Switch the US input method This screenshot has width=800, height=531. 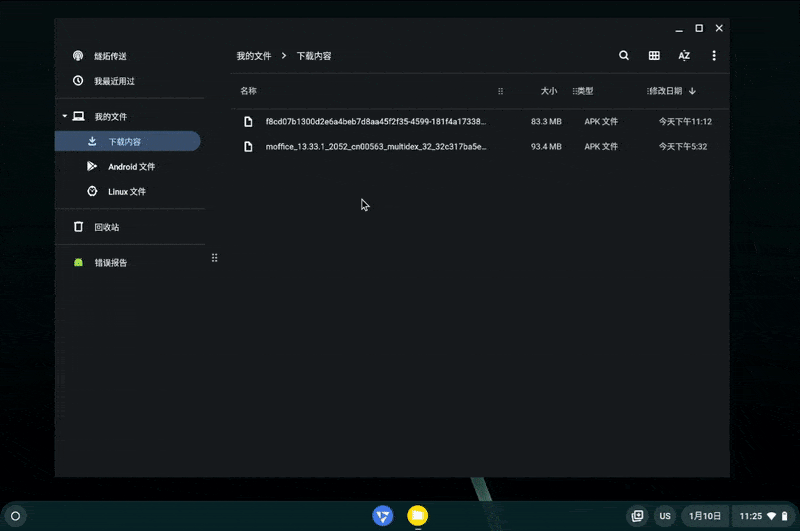665,516
